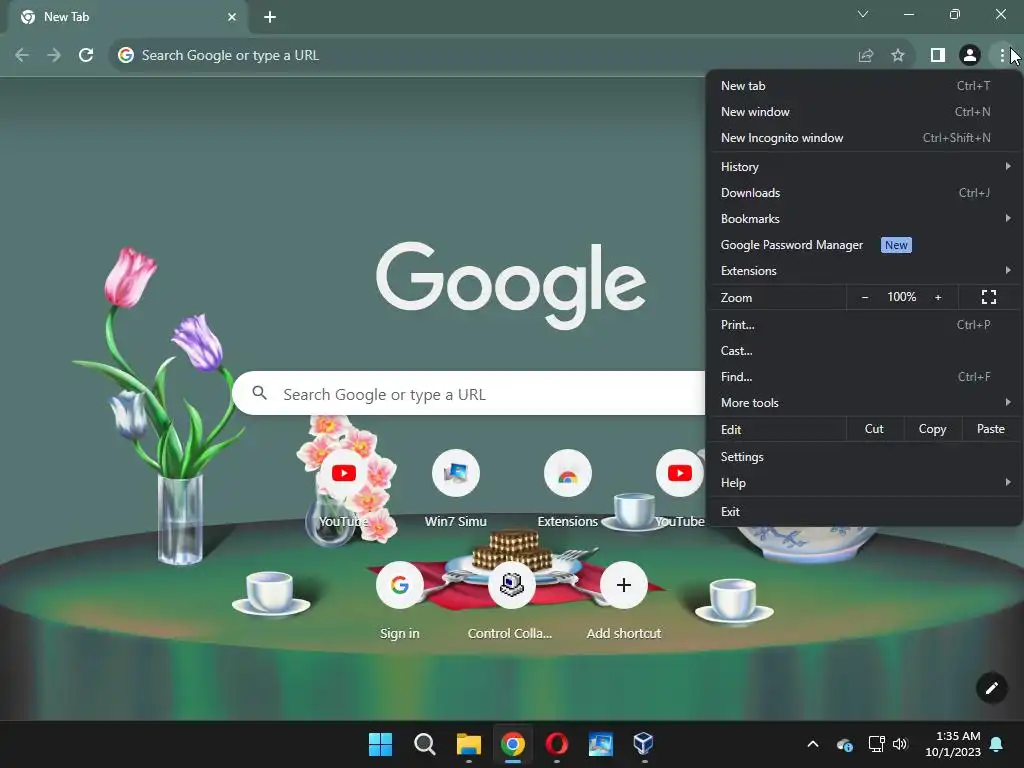Expand the Bookmarks submenu
Image resolution: width=1024 pixels, height=768 pixels.
(865, 219)
